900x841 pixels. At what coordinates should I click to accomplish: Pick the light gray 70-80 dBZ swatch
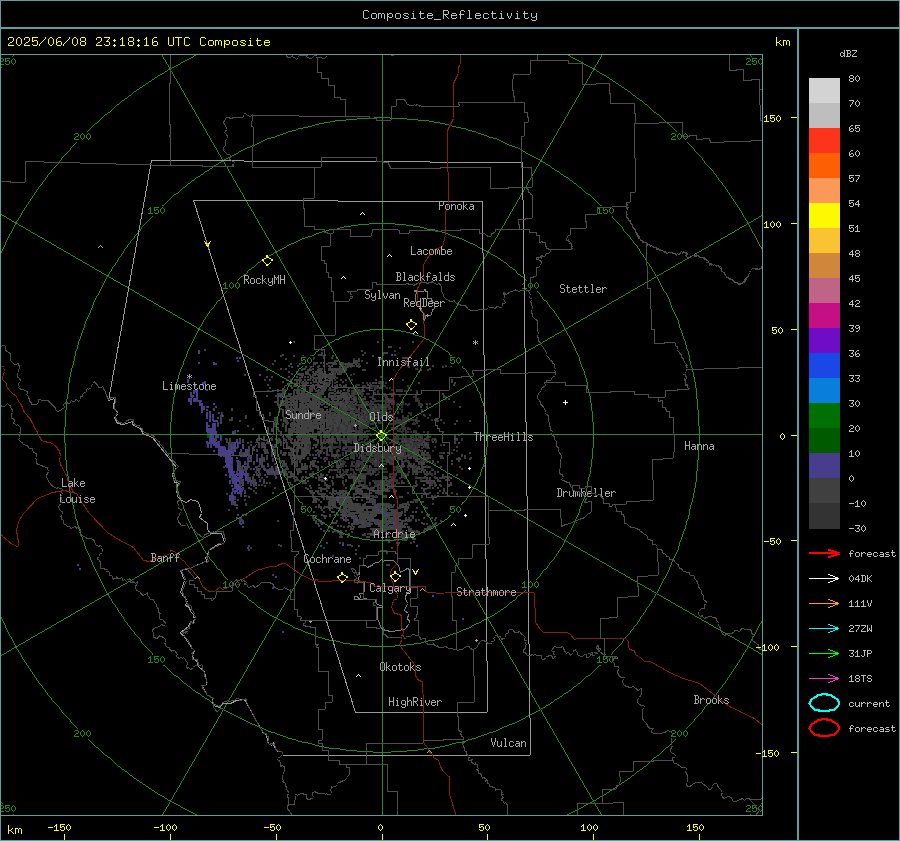[x=824, y=91]
